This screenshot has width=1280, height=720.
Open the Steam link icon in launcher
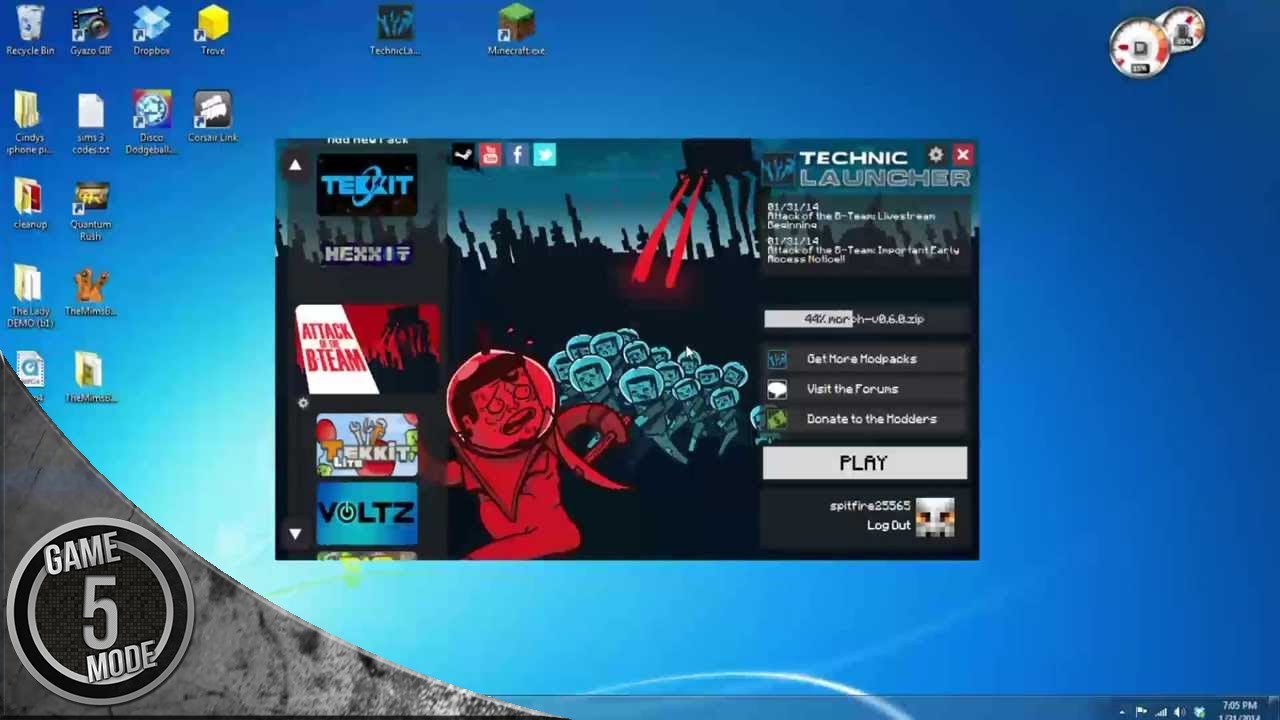pyautogui.click(x=463, y=154)
